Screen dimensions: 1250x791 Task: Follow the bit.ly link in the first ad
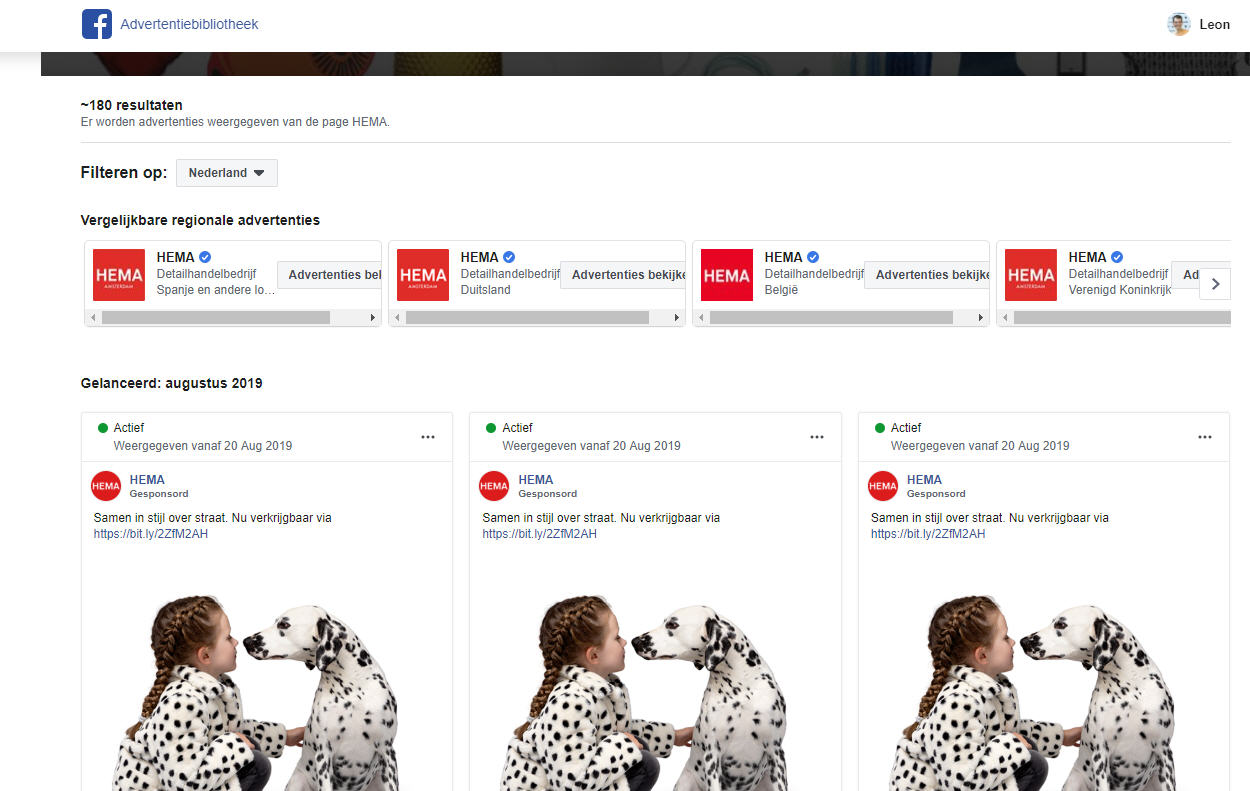point(151,534)
